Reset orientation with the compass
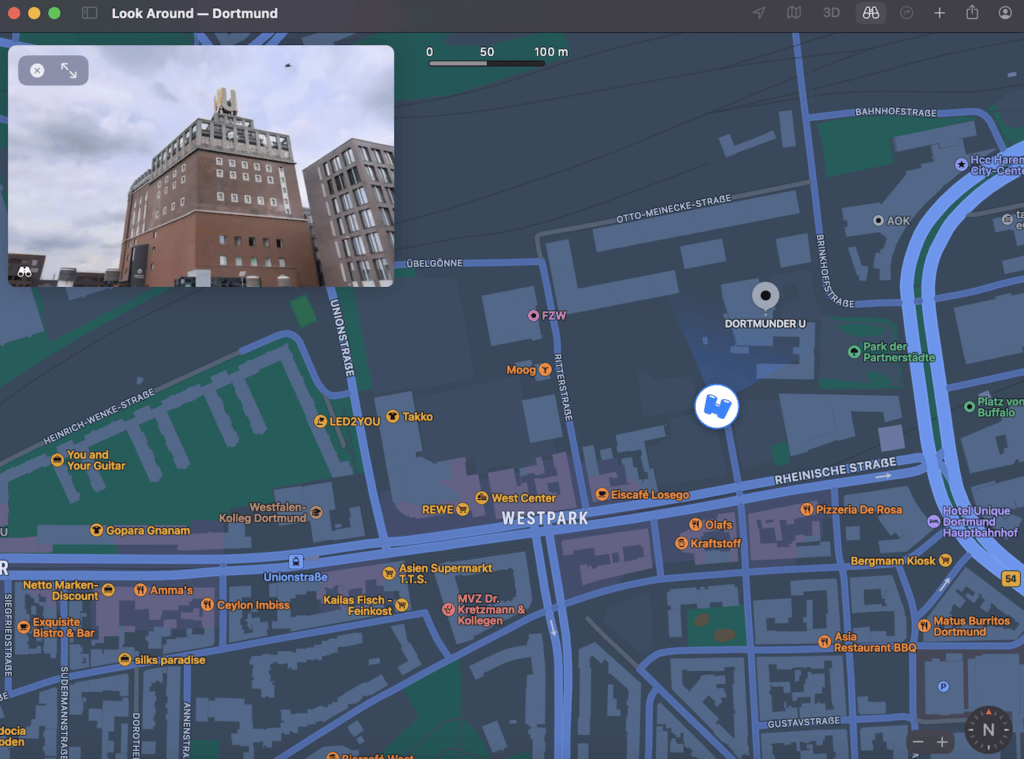 click(x=988, y=729)
